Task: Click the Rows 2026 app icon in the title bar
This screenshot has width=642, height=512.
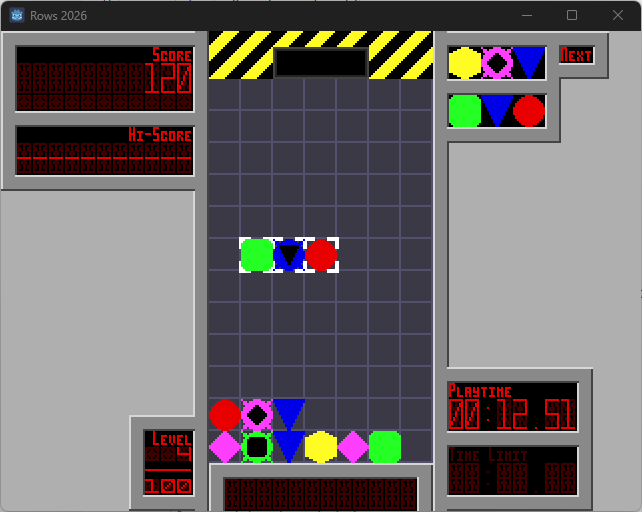Action: coord(17,16)
